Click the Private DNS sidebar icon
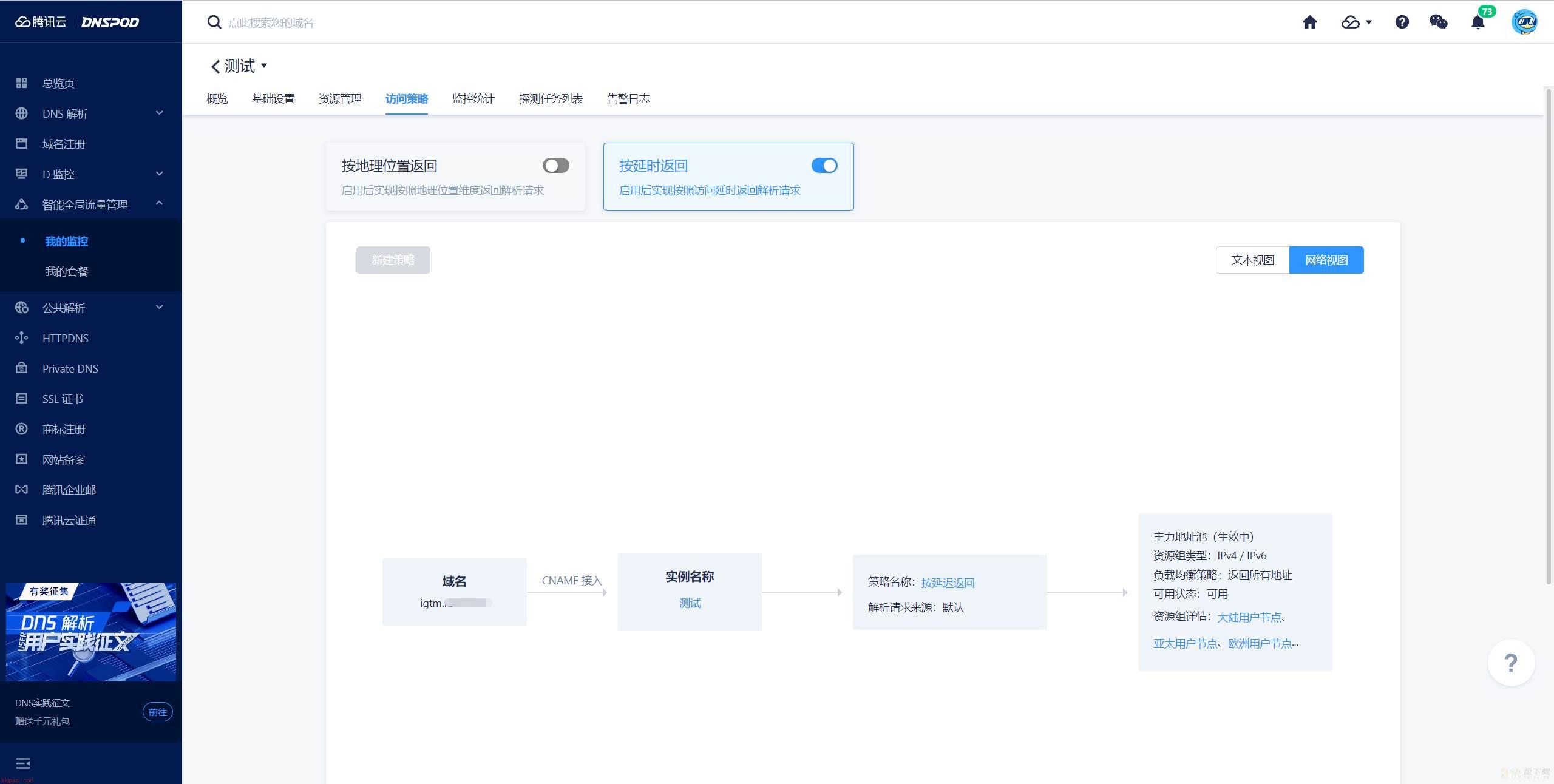The width and height of the screenshot is (1554, 784). (x=21, y=368)
